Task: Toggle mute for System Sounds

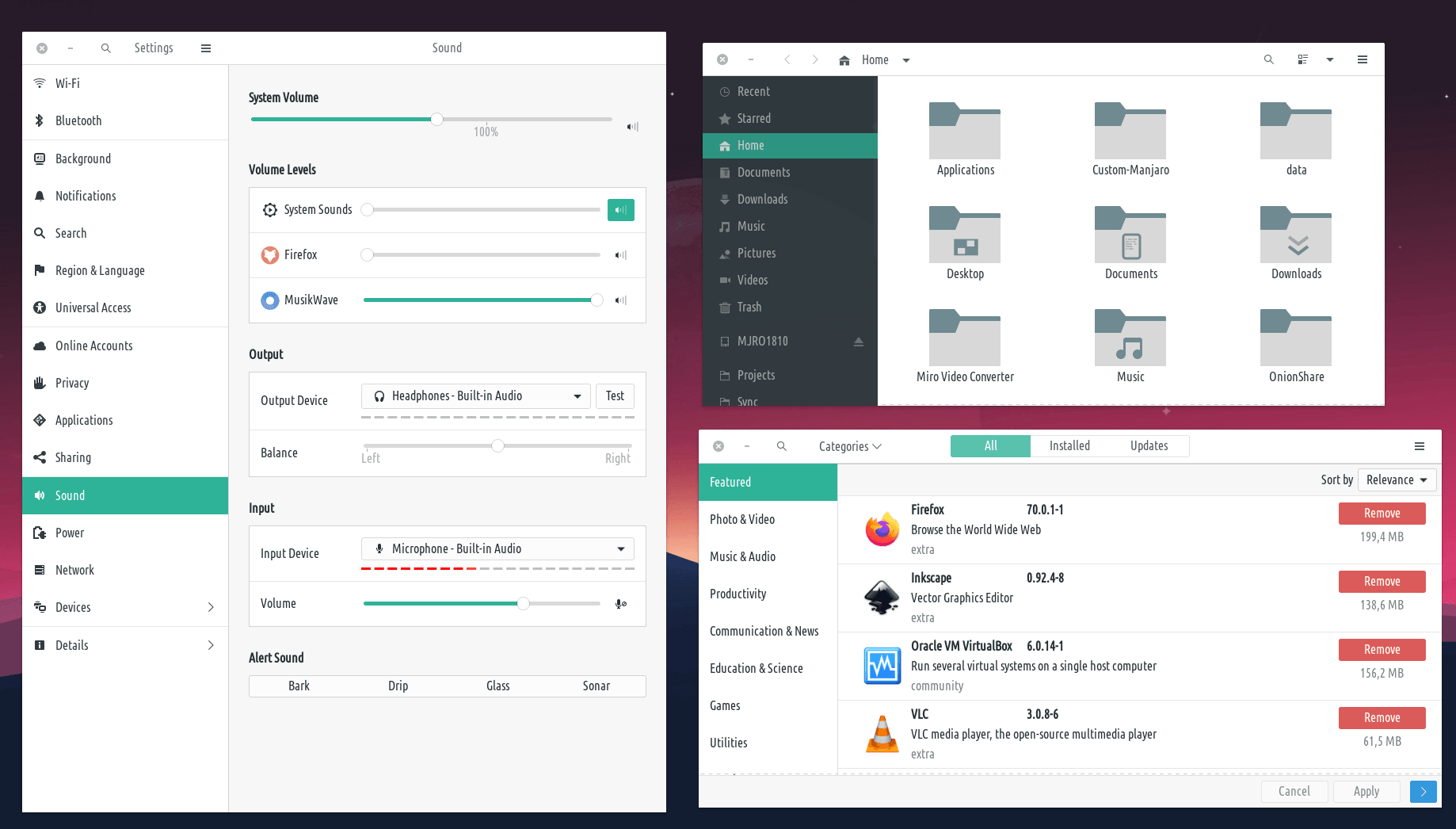Action: (x=620, y=210)
